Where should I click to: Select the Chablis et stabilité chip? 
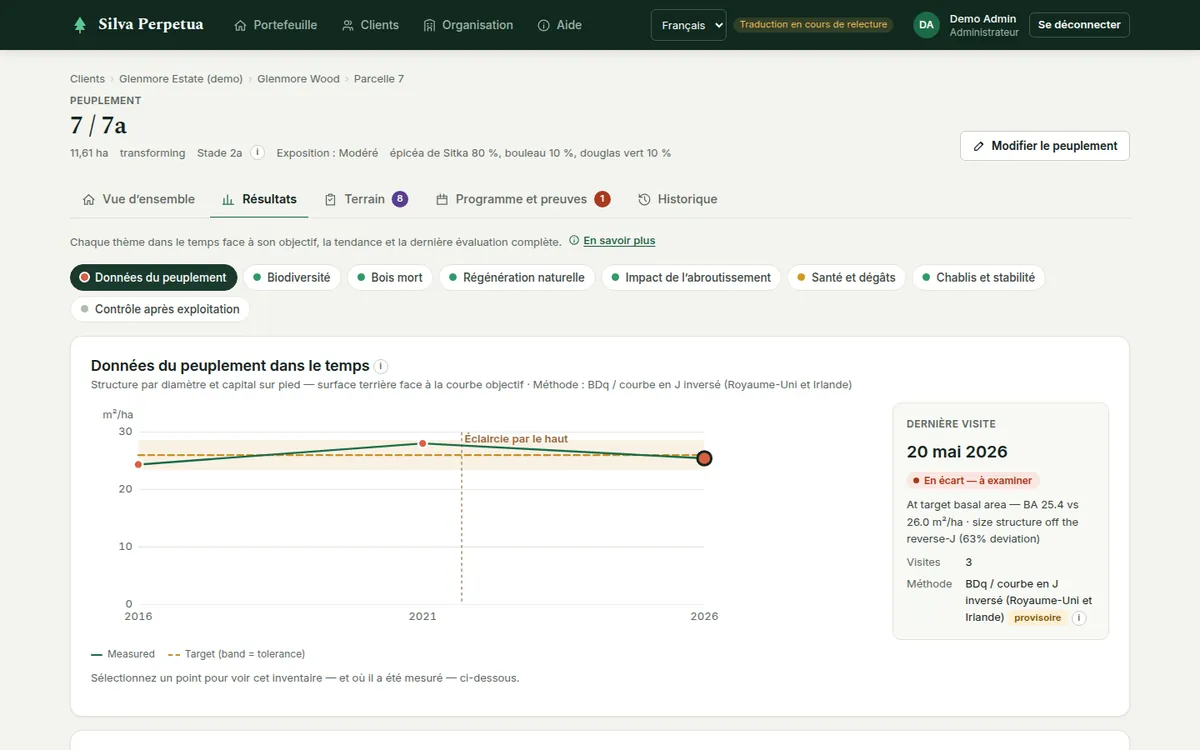coord(978,277)
